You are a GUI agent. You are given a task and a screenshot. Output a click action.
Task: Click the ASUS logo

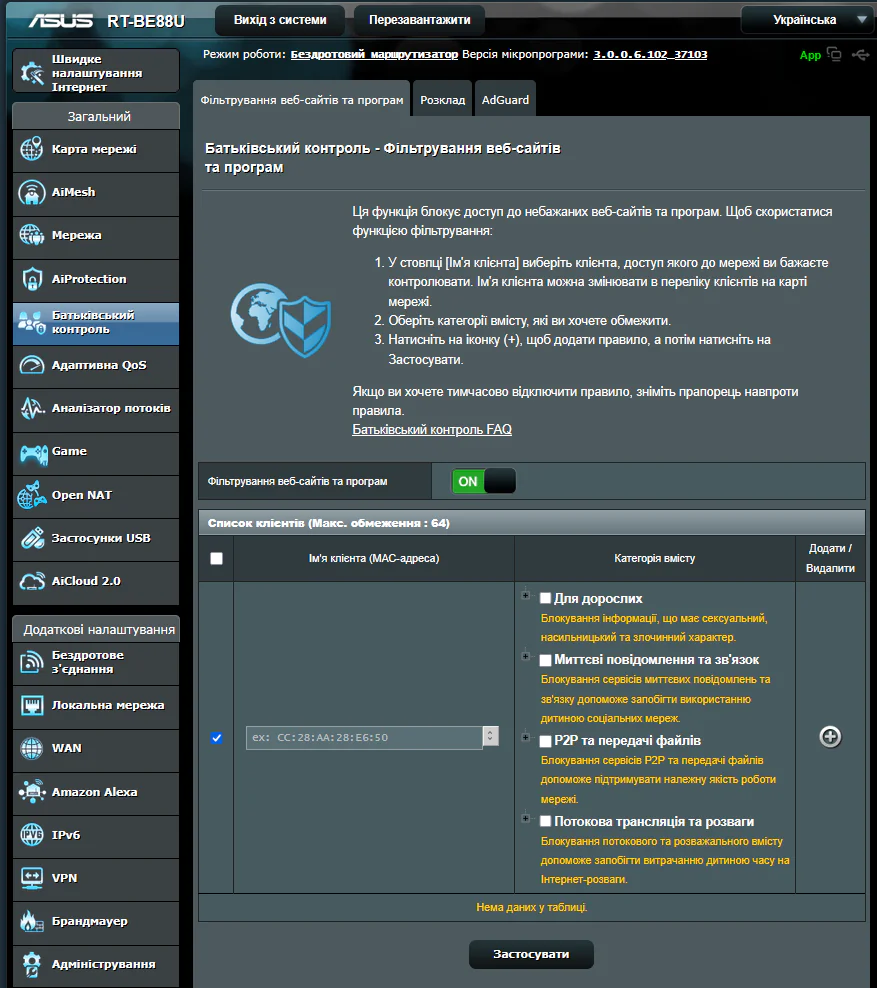[x=60, y=20]
